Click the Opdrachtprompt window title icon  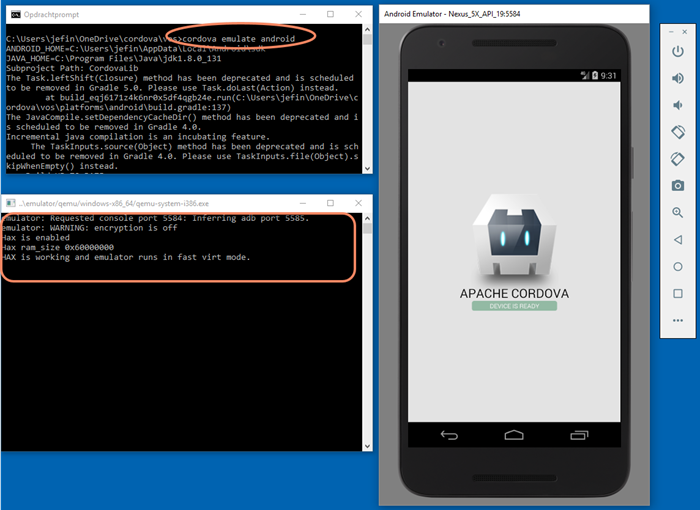pyautogui.click(x=16, y=14)
